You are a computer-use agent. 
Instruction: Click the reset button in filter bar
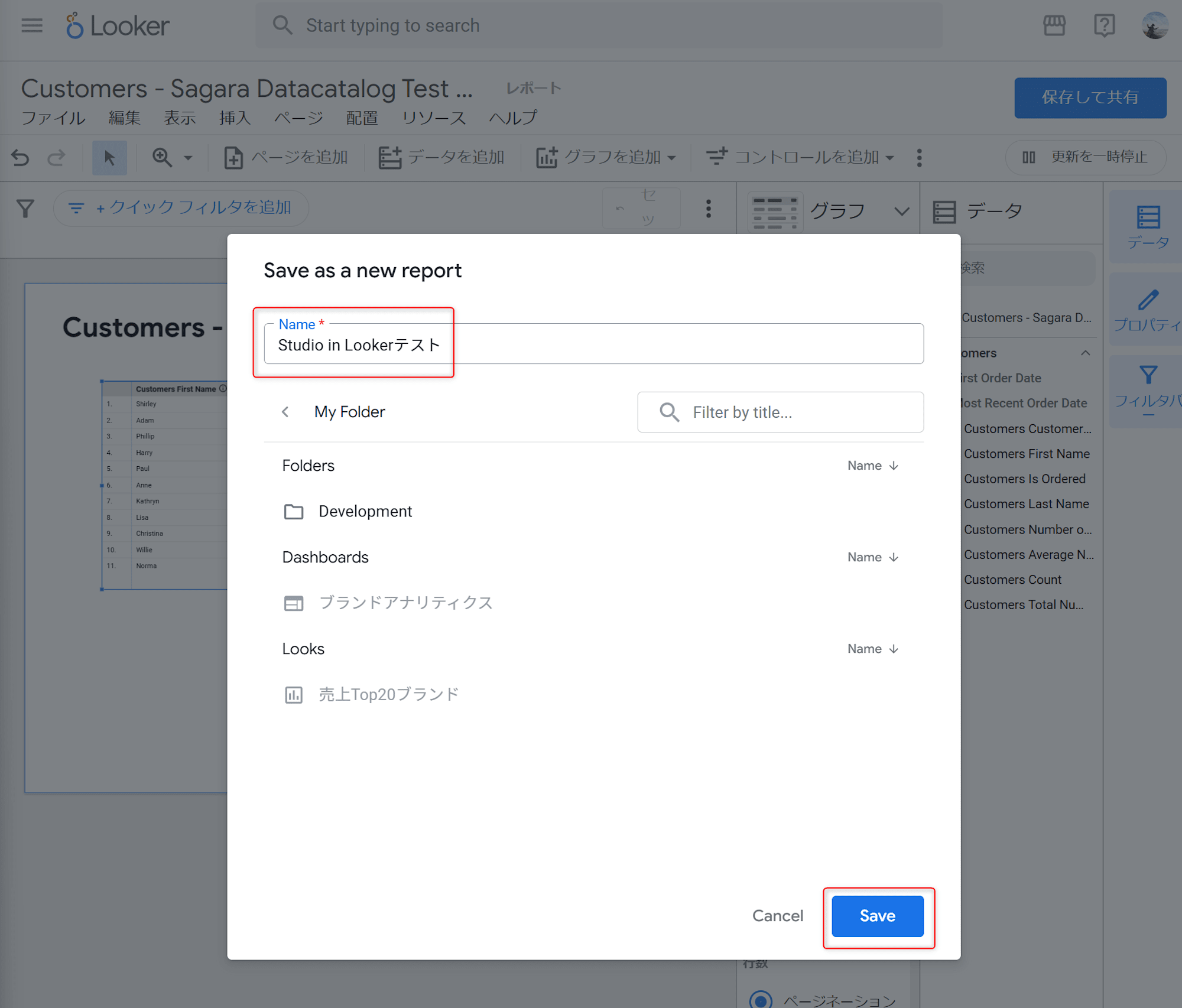pyautogui.click(x=641, y=208)
